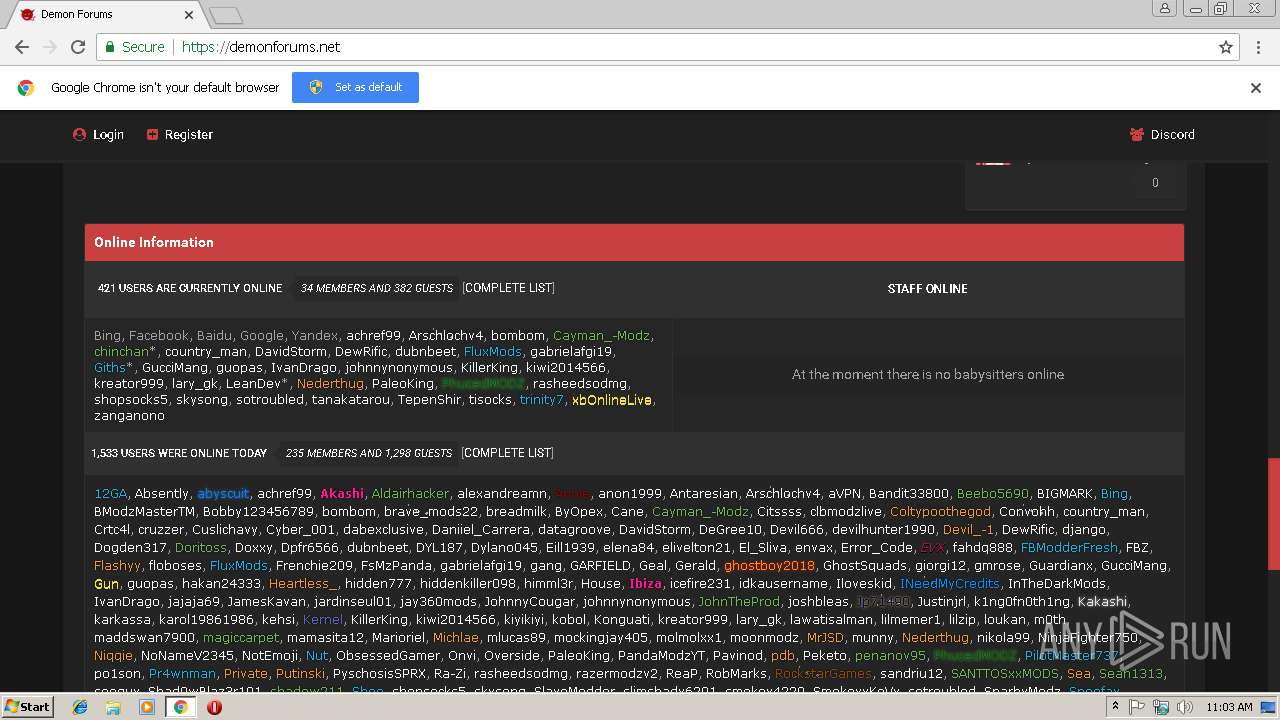Click the username magiccarpet
Image resolution: width=1280 pixels, height=720 pixels.
[x=243, y=638]
